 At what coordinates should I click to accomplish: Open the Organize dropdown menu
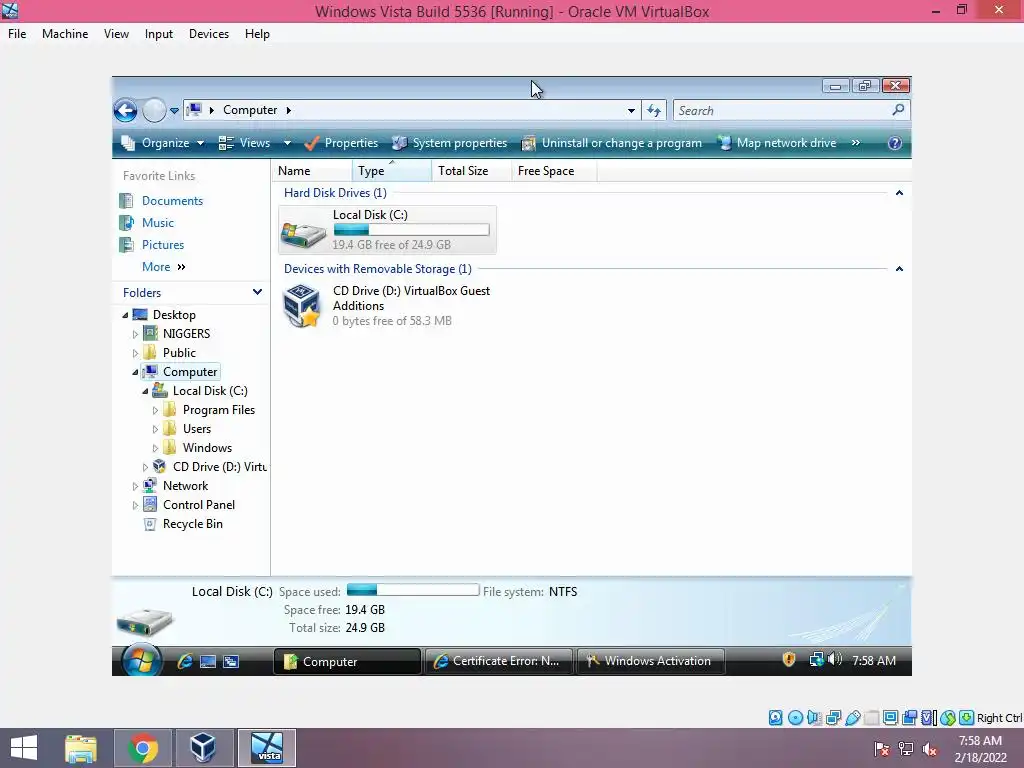163,143
